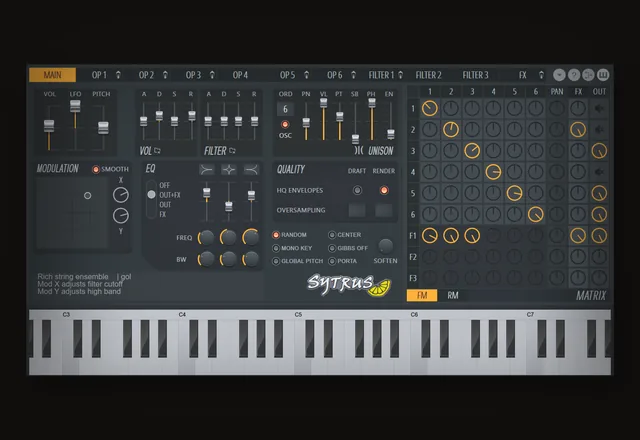Click the muted output icon in matrix row 4
Viewport: 640px width, 440px height.
pyautogui.click(x=599, y=172)
